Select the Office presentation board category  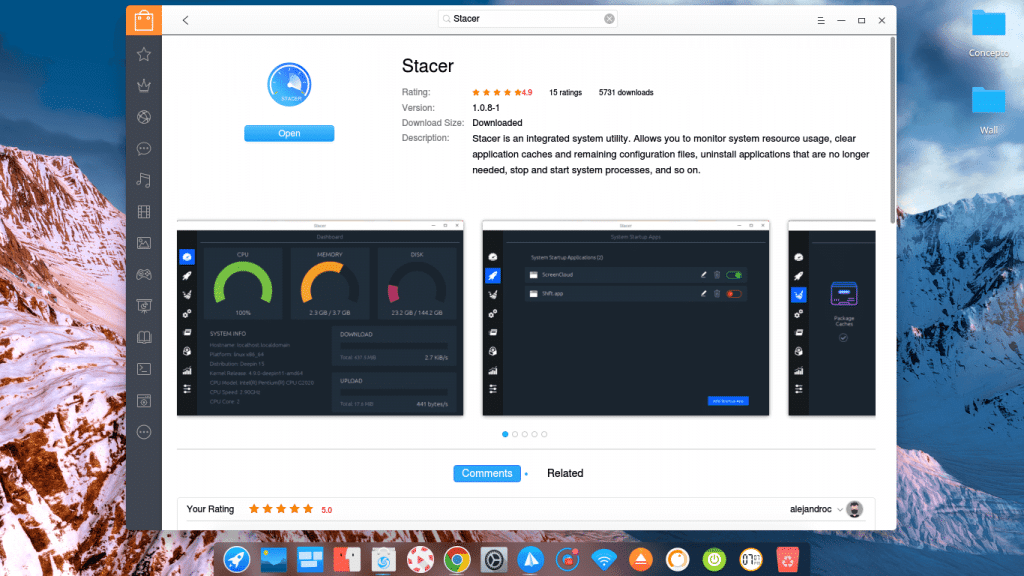(144, 306)
